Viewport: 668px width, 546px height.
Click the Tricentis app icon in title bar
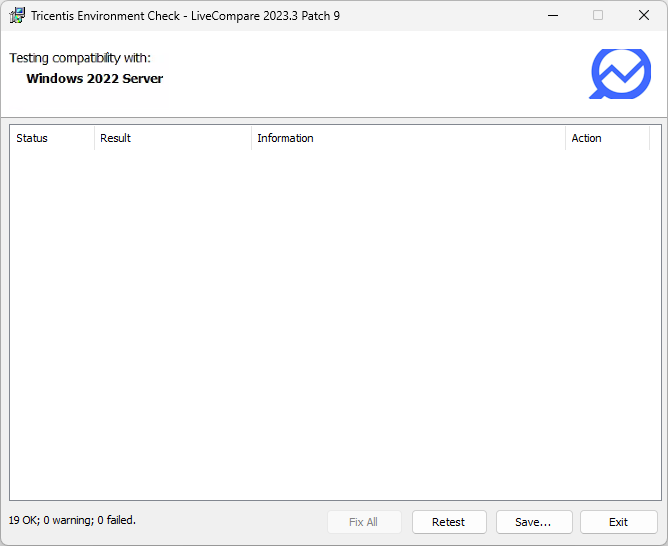coord(17,15)
